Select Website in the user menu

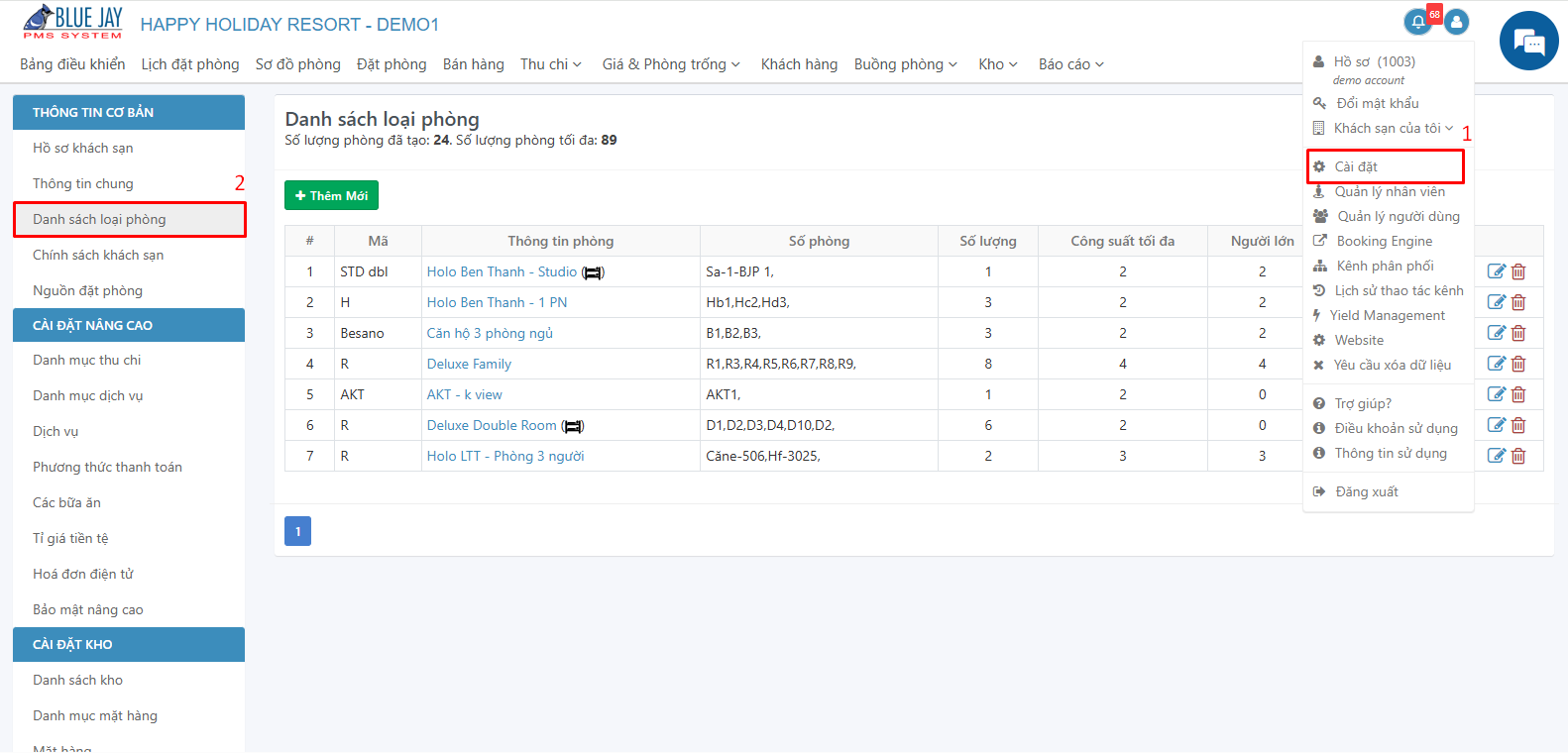pos(1359,340)
